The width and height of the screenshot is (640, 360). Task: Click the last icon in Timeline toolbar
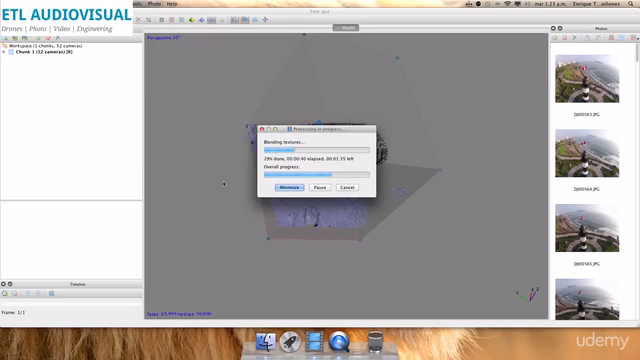tap(51, 293)
